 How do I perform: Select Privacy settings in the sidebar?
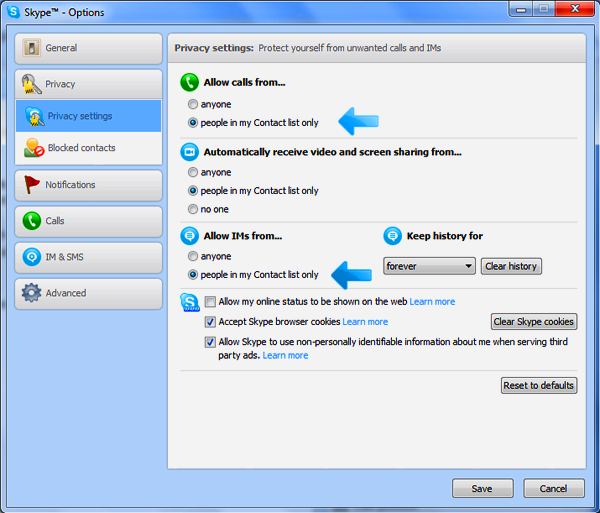(x=88, y=116)
